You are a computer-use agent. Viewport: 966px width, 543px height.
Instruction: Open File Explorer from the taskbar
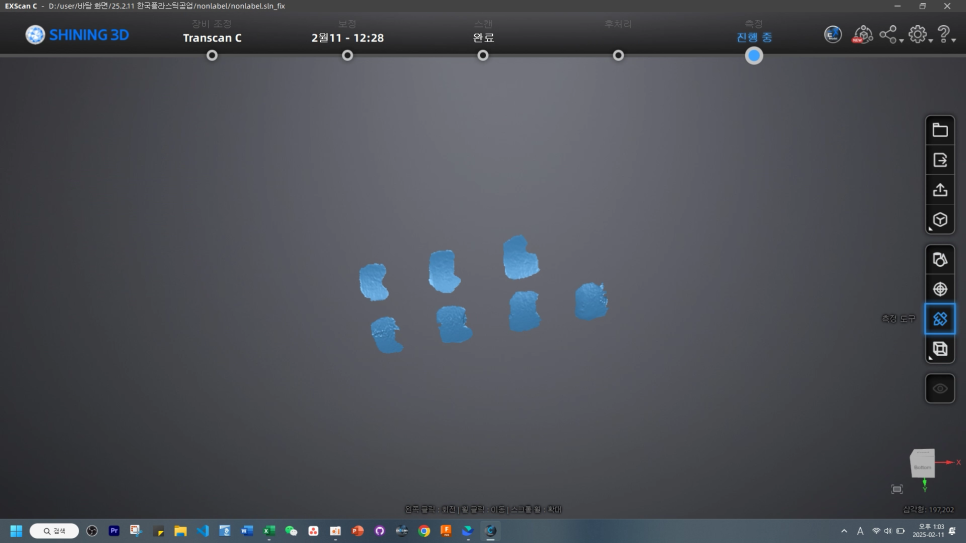point(181,531)
